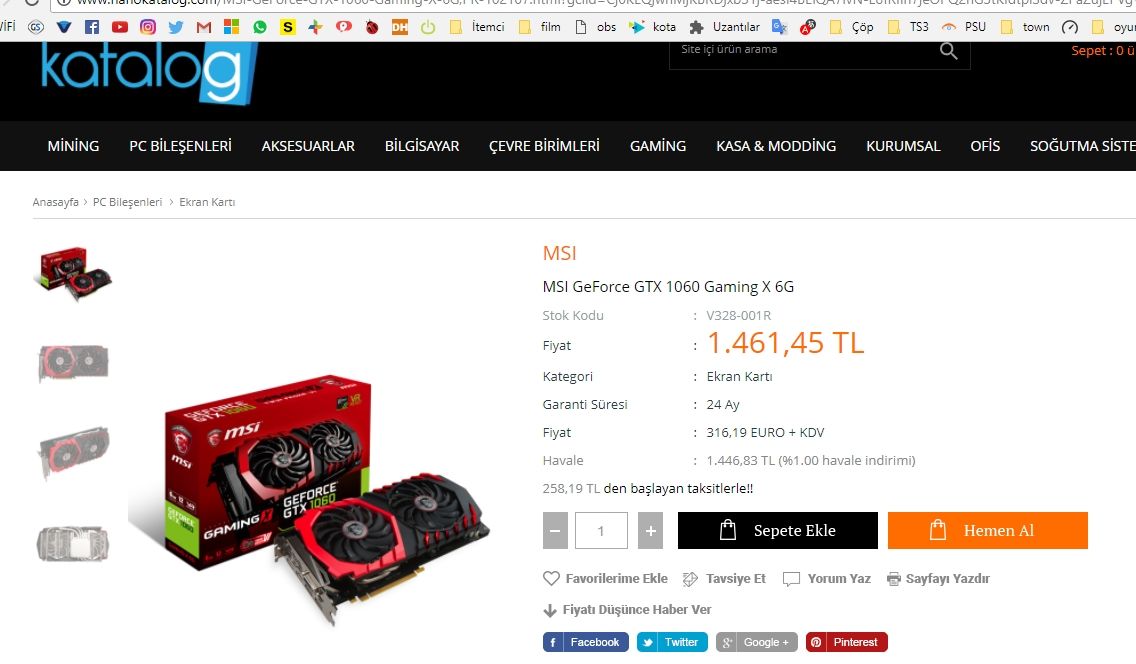The height and width of the screenshot is (664, 1136).
Task: Click the orange Hemen Al button
Action: [987, 530]
